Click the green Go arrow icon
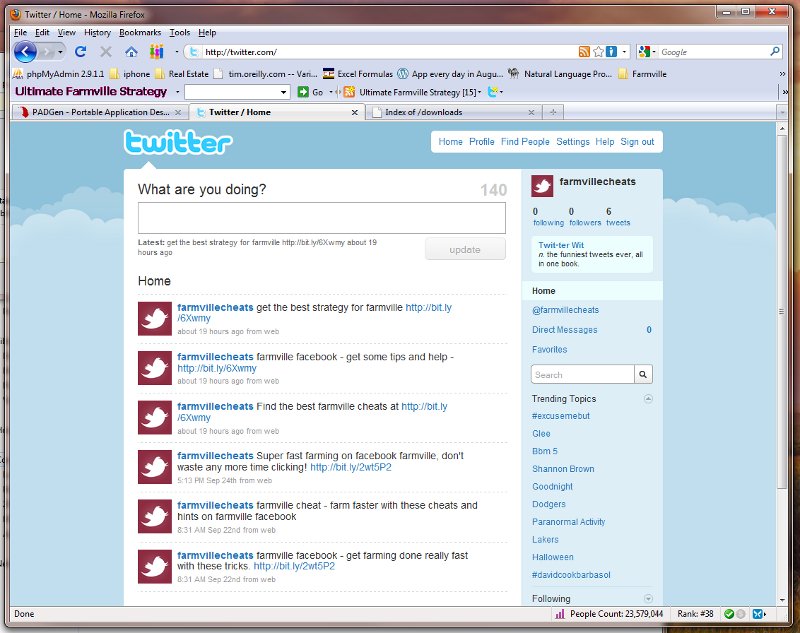800x633 pixels. pyautogui.click(x=303, y=92)
